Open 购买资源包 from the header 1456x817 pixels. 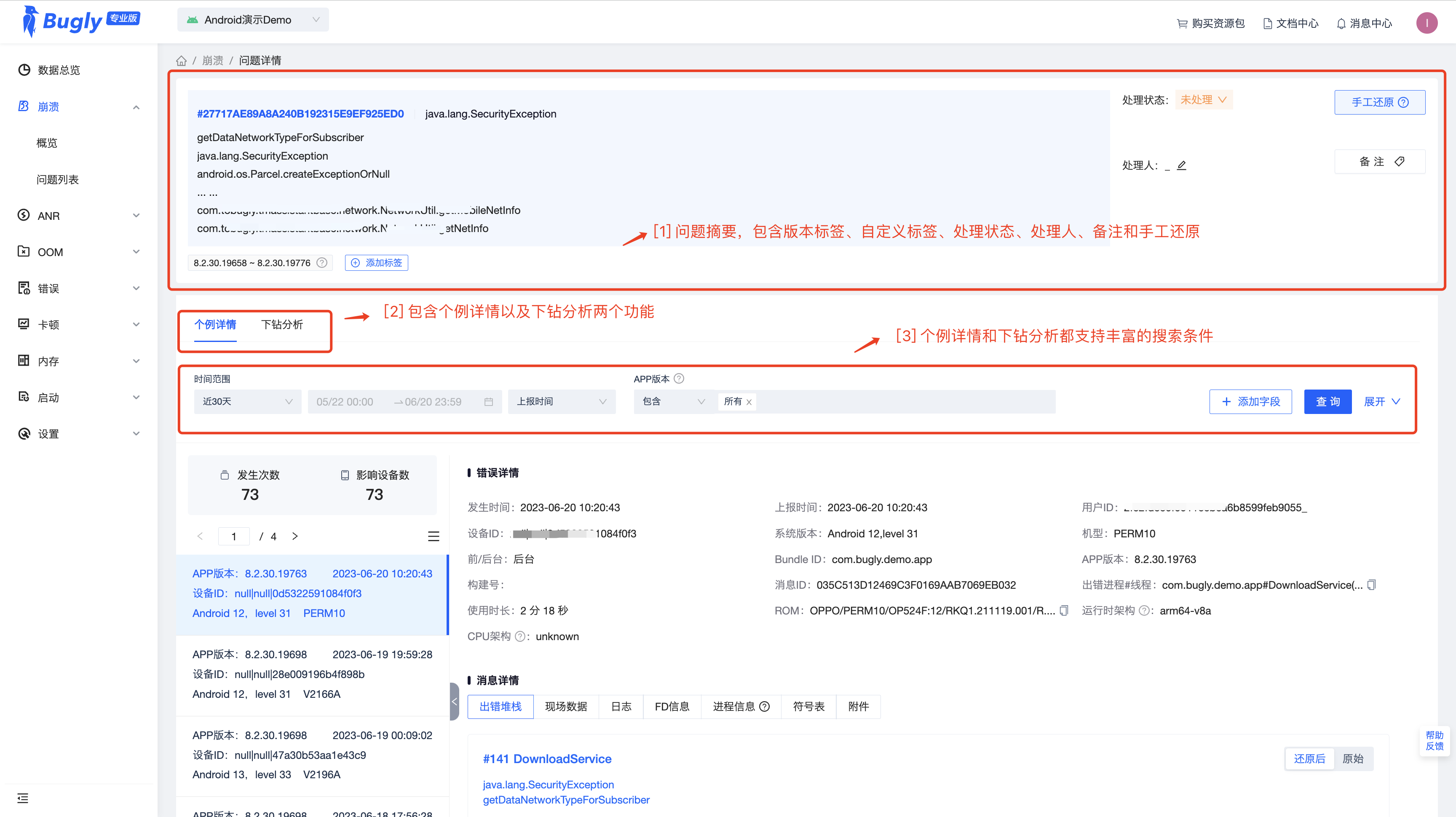[x=1211, y=23]
